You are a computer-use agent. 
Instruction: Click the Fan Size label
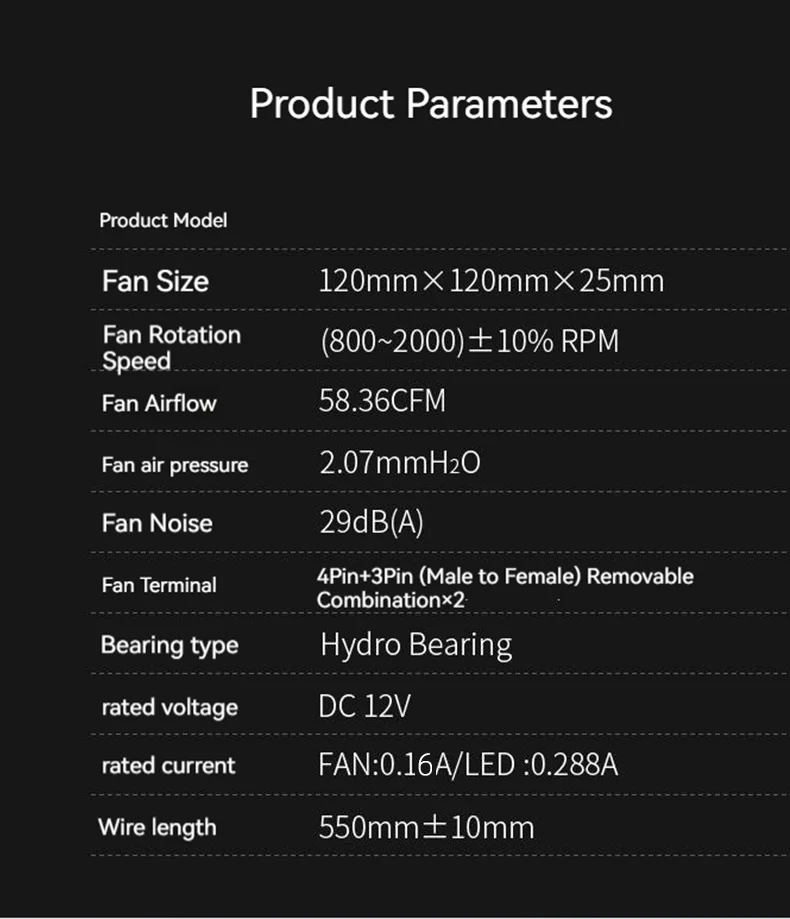point(155,281)
